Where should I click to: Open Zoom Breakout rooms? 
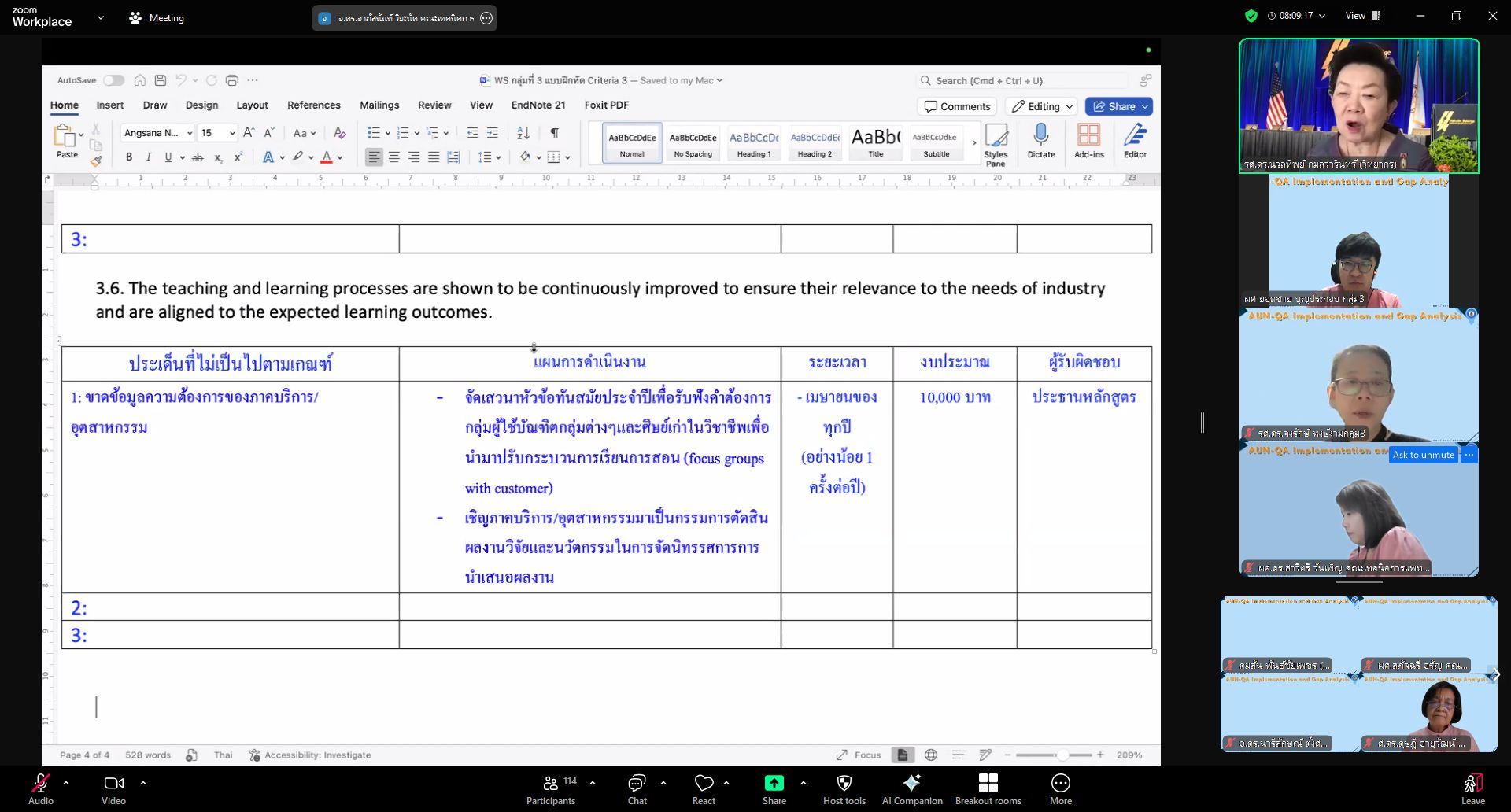pos(988,788)
